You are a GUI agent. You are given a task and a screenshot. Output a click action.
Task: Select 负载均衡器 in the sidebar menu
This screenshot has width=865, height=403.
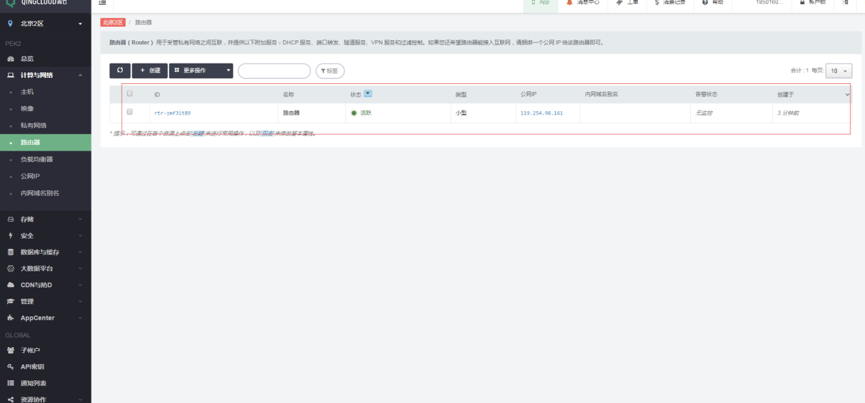coord(37,159)
